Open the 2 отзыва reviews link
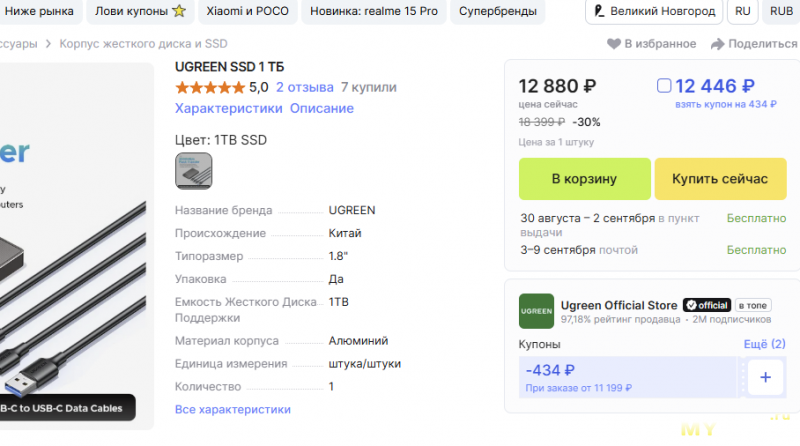Image resolution: width=800 pixels, height=446 pixels. click(x=305, y=87)
